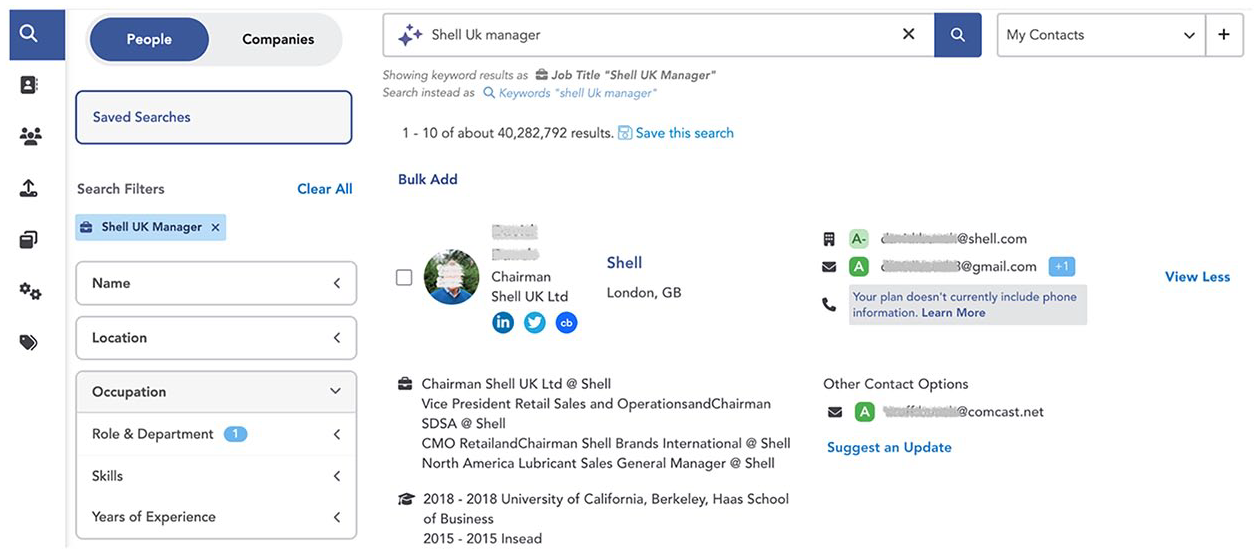The image size is (1259, 554).
Task: Clear the search text with the X
Action: coord(908,34)
